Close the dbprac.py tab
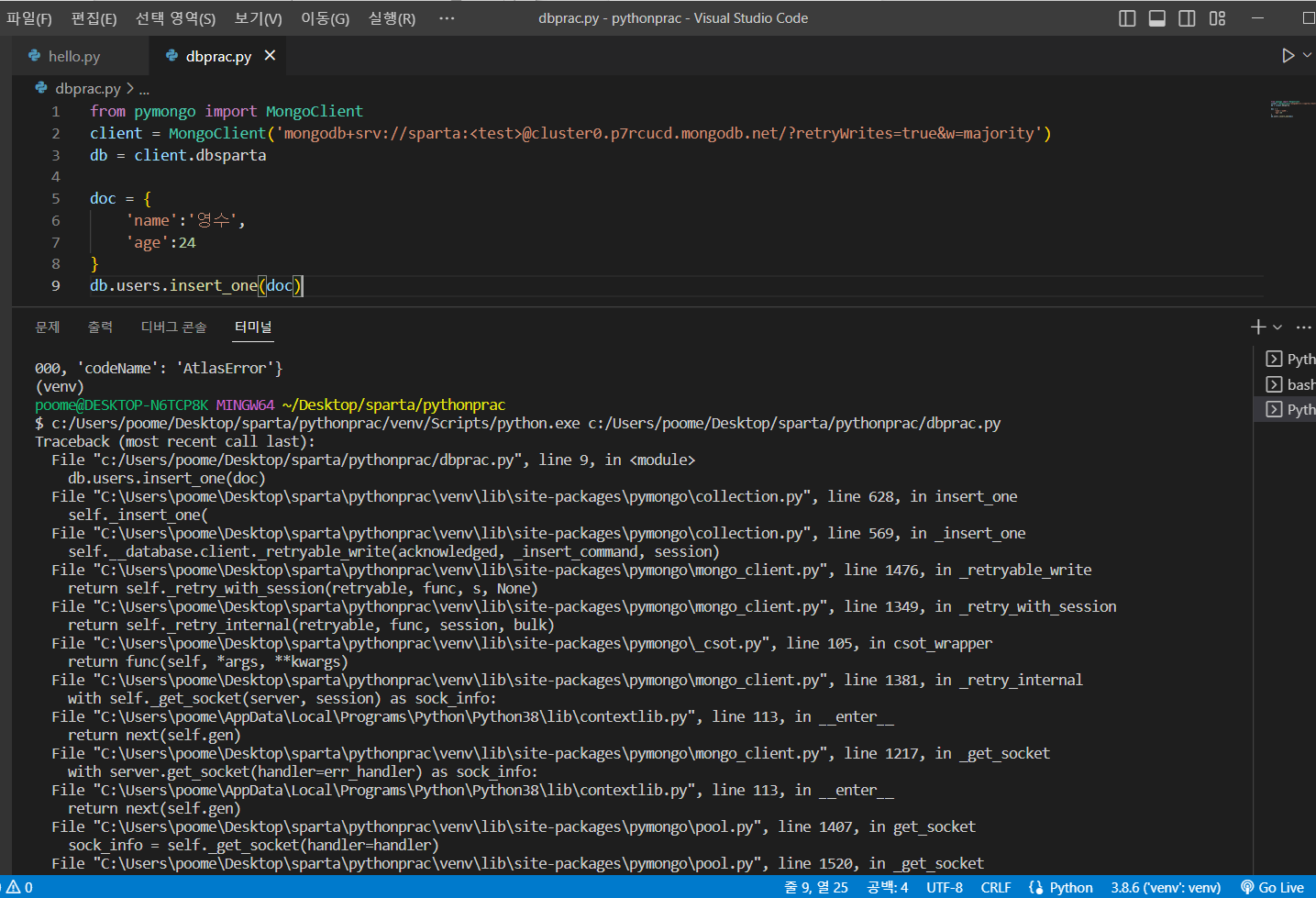 click(x=270, y=56)
